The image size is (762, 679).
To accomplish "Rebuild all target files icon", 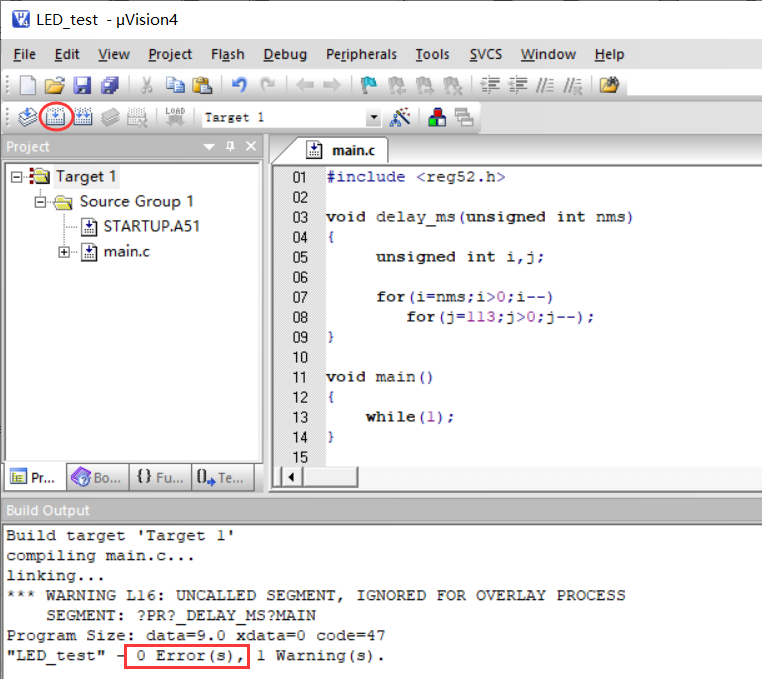I will pyautogui.click(x=83, y=117).
